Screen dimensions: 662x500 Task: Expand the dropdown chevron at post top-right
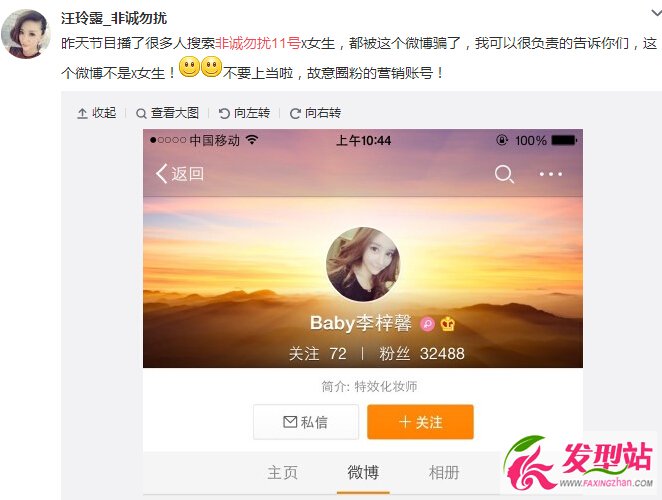point(656,13)
